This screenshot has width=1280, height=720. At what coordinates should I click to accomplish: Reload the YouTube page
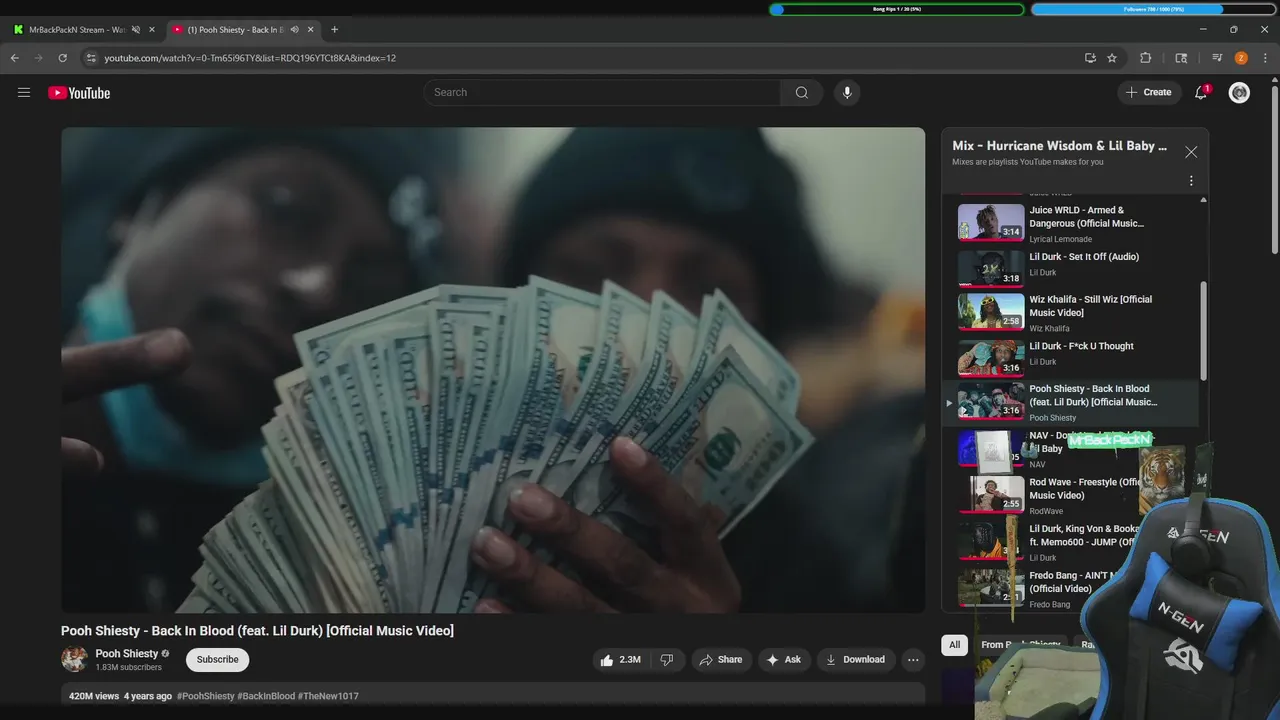click(x=62, y=58)
